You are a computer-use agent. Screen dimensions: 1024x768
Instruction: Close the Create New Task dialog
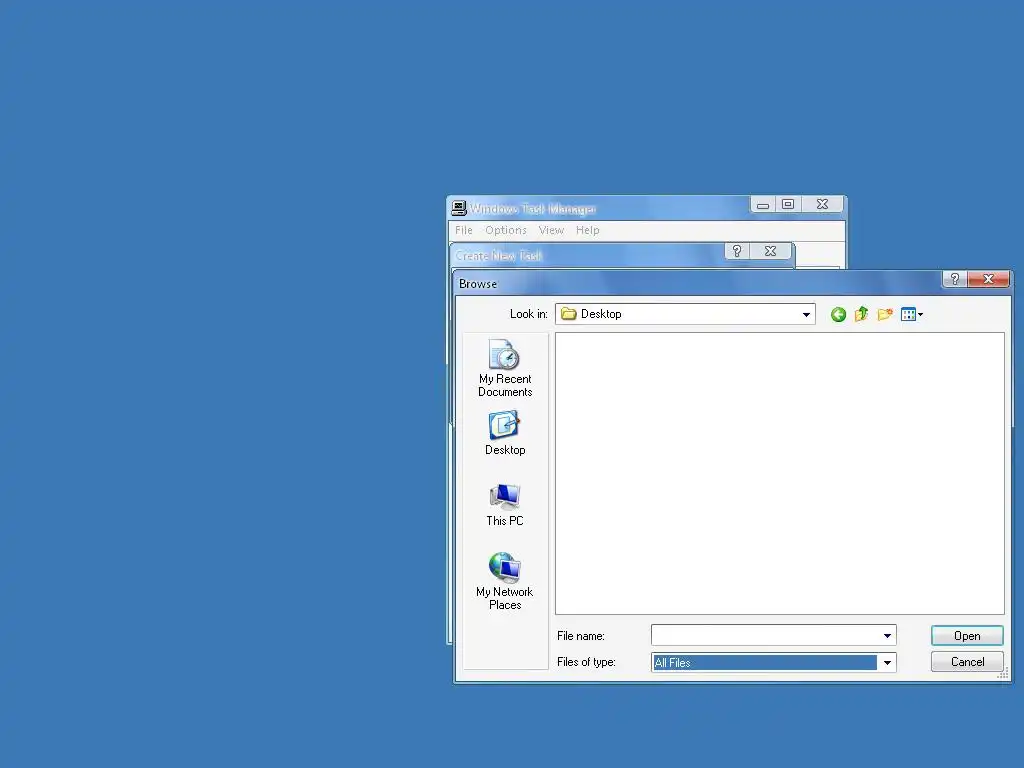point(771,251)
